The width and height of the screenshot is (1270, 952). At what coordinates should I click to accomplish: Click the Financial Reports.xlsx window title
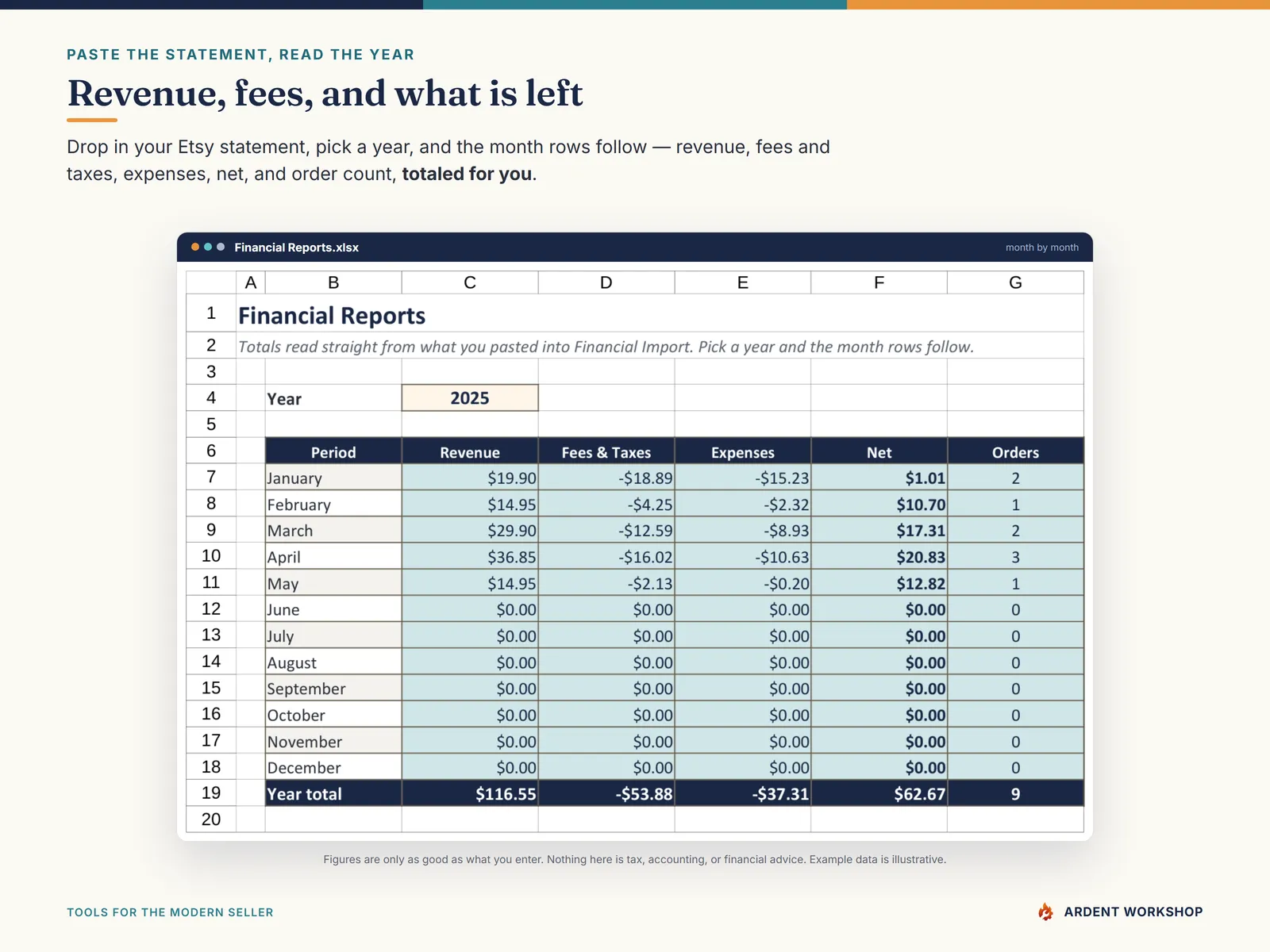tap(296, 248)
